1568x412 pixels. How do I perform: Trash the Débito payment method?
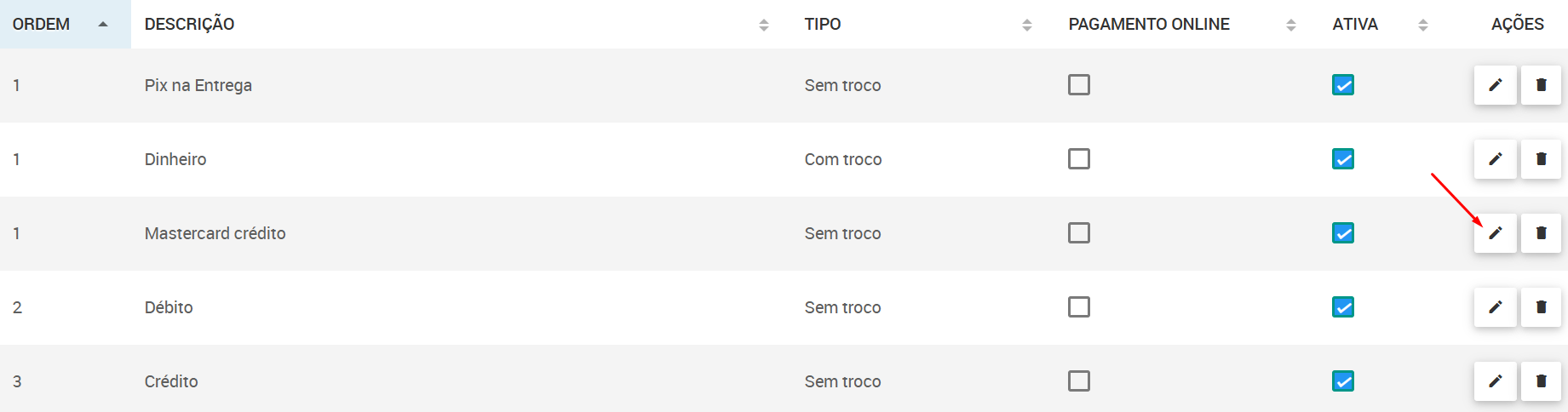tap(1541, 307)
